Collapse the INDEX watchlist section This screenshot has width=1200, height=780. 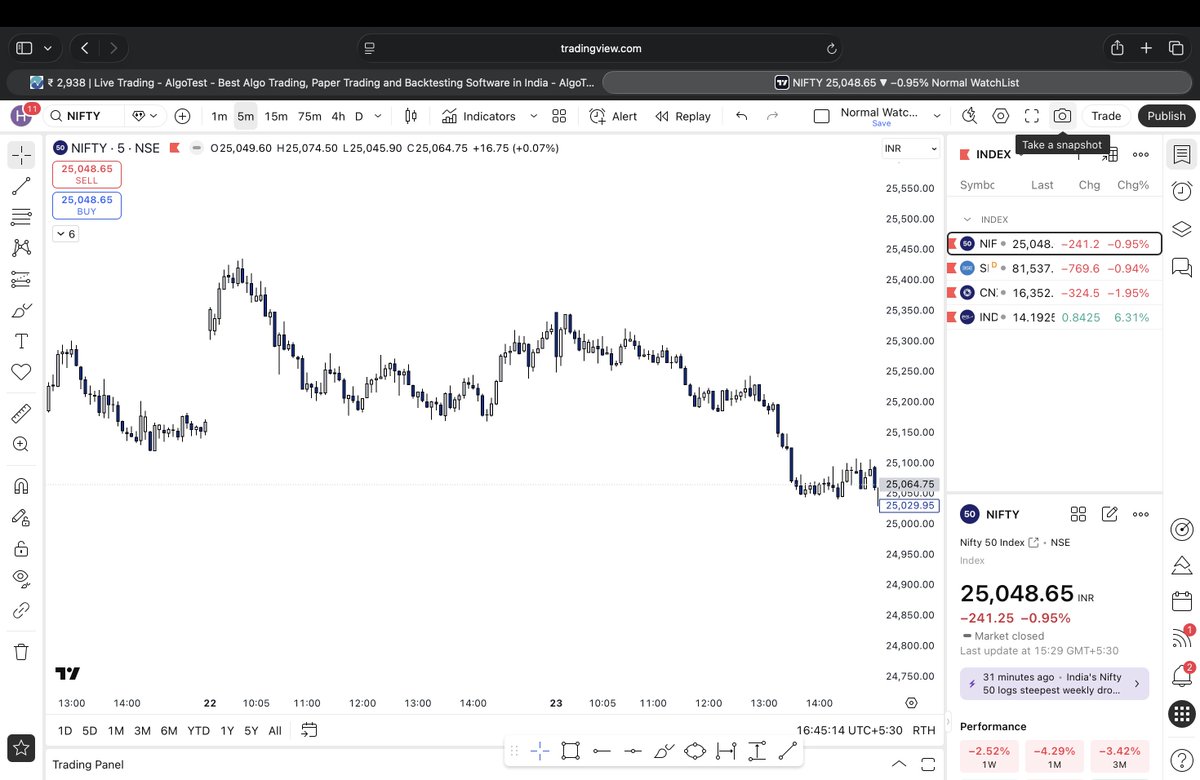pyautogui.click(x=967, y=219)
